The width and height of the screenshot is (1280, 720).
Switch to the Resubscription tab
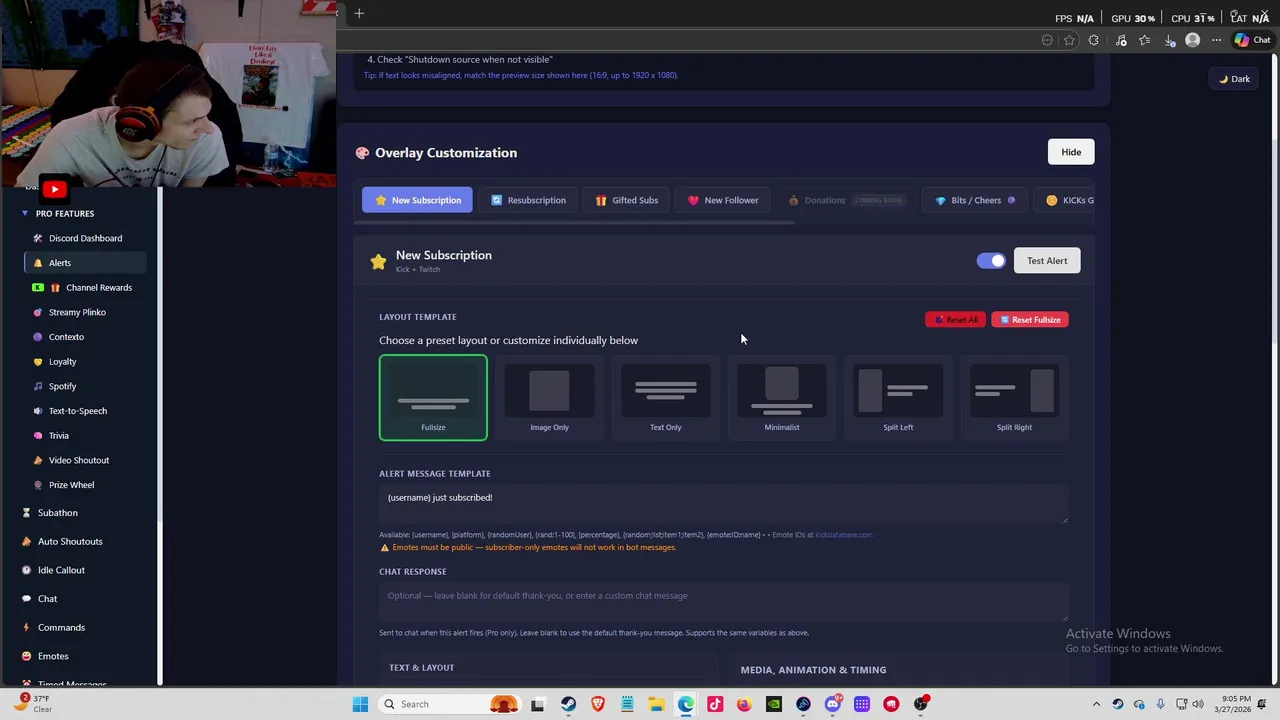tap(528, 200)
